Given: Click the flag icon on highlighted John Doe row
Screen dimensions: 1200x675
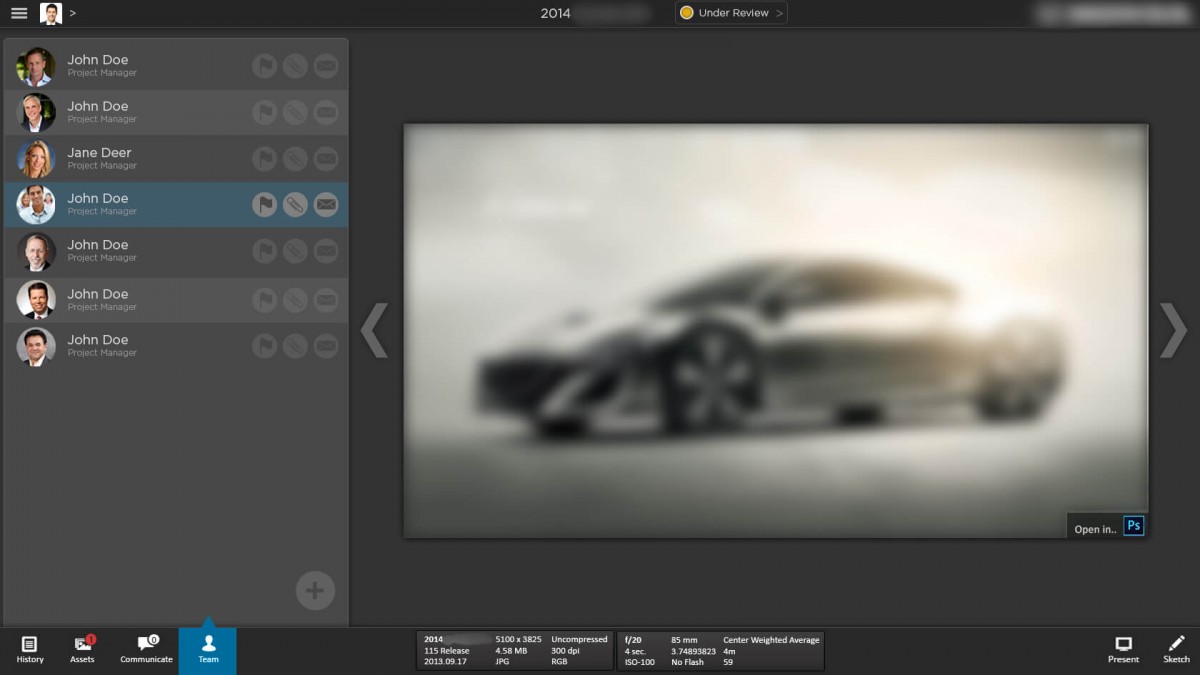Looking at the screenshot, I should point(264,205).
